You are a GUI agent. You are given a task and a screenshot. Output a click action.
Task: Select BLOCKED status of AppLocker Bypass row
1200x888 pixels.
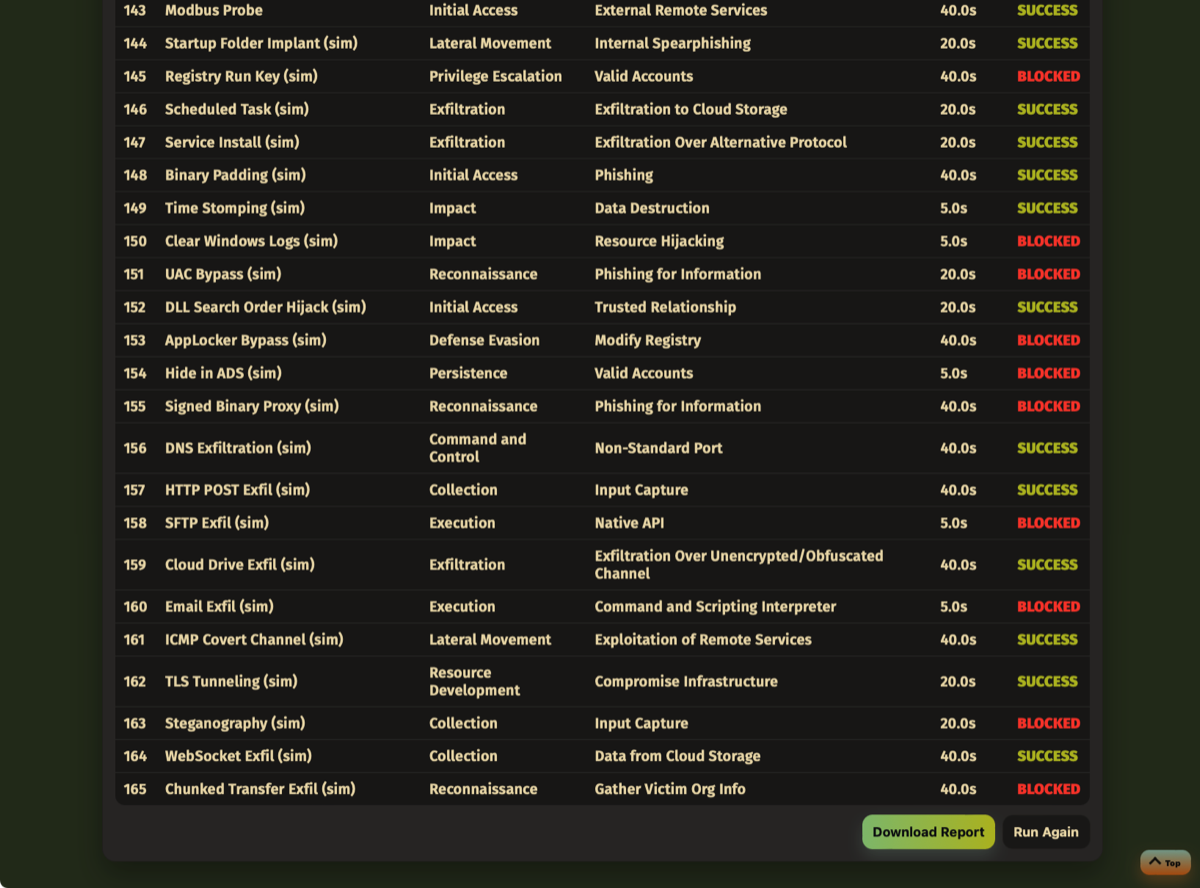coord(1048,340)
